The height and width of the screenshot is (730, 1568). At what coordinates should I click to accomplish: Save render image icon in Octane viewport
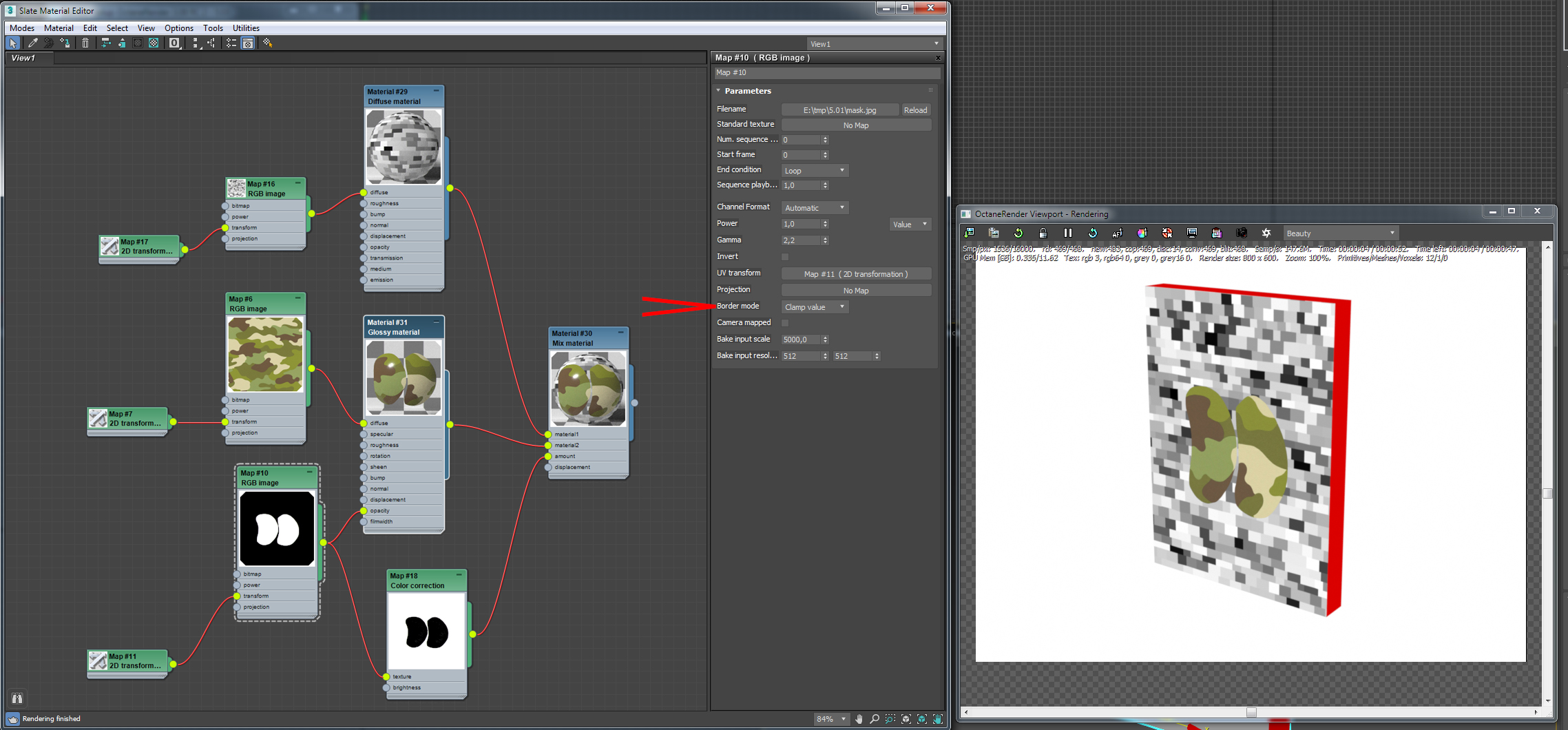point(969,233)
